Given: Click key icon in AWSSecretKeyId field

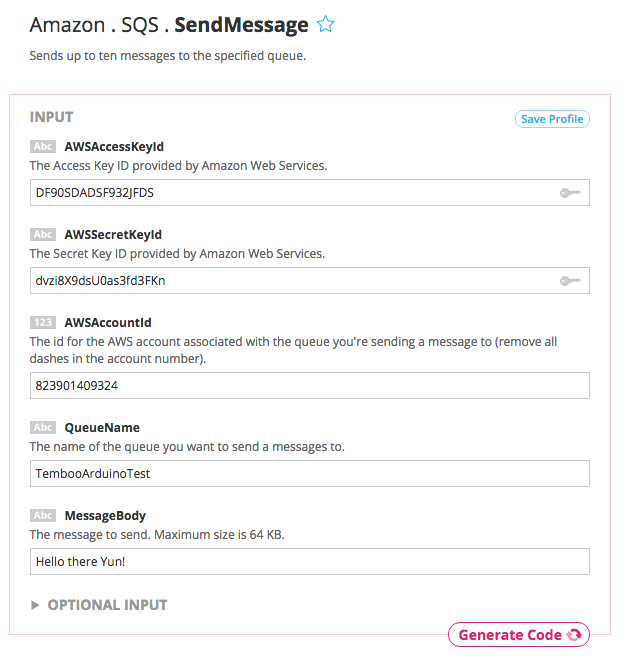Looking at the screenshot, I should [x=570, y=281].
